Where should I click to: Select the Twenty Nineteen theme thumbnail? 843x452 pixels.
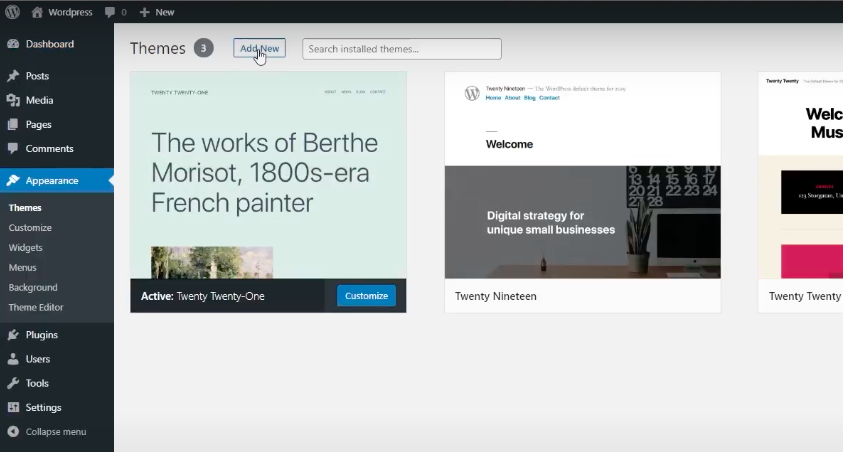tap(582, 175)
